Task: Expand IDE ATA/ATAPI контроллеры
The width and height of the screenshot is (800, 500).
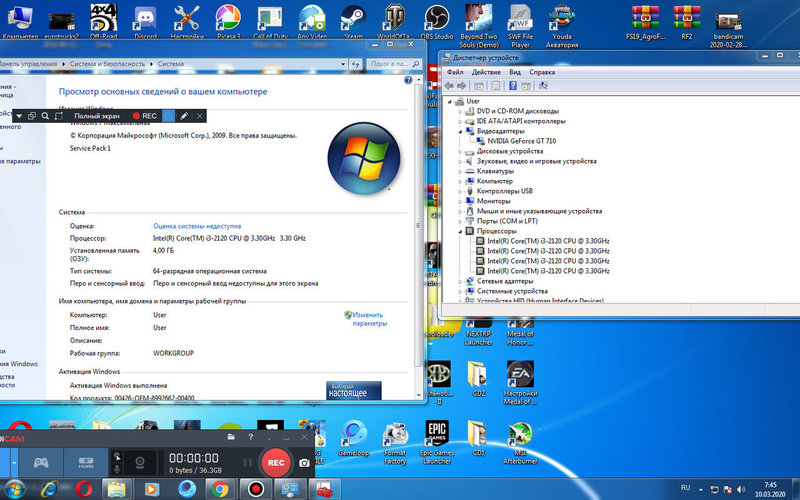Action: (460, 121)
